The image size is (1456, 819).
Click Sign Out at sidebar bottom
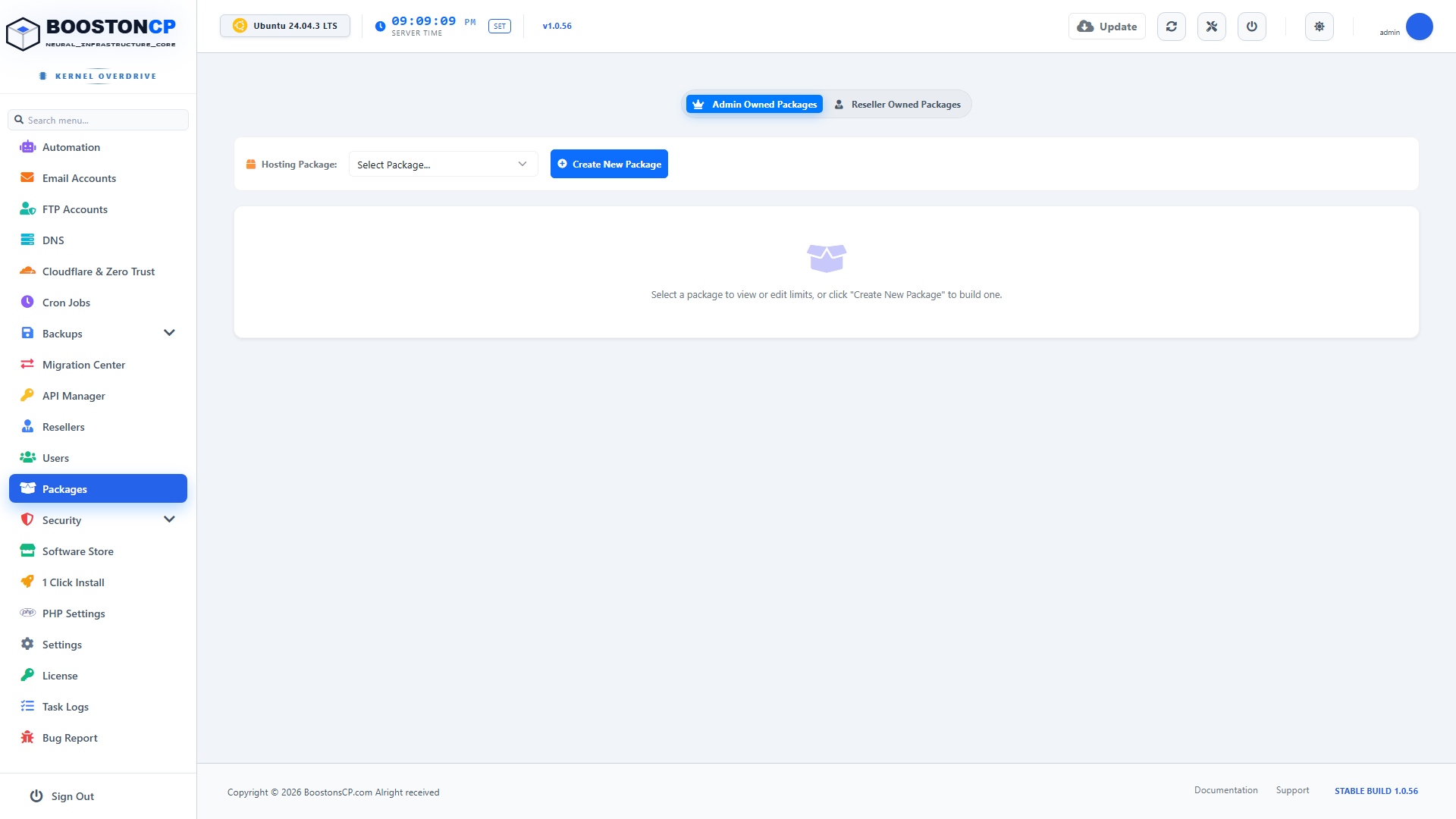(x=62, y=796)
